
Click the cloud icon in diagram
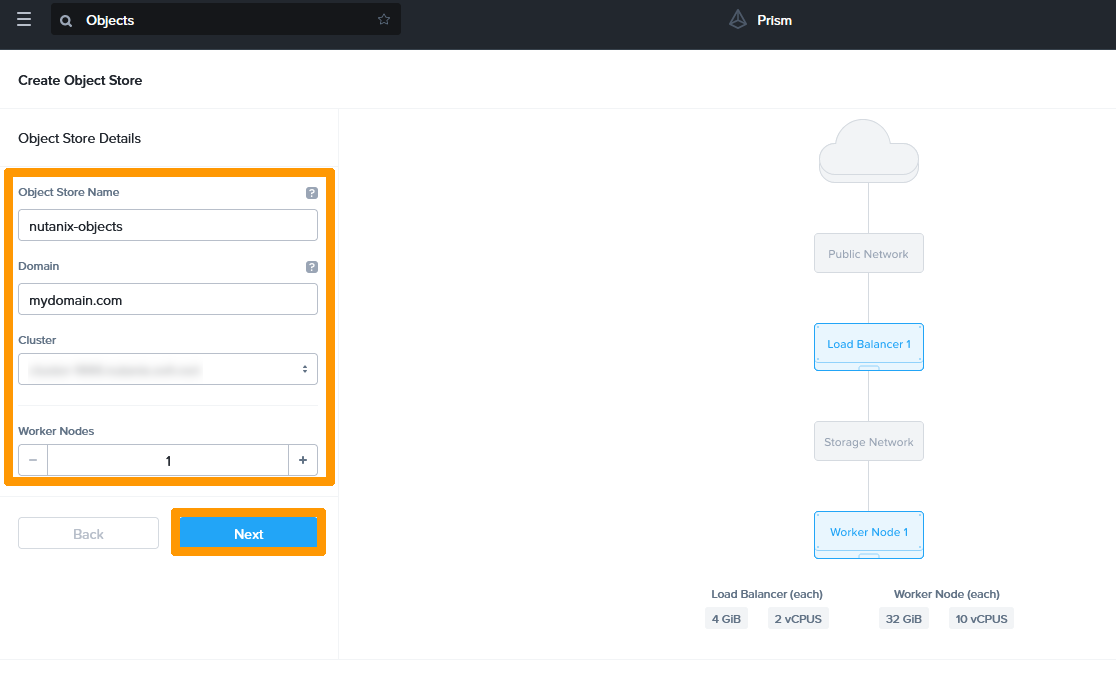tap(868, 150)
